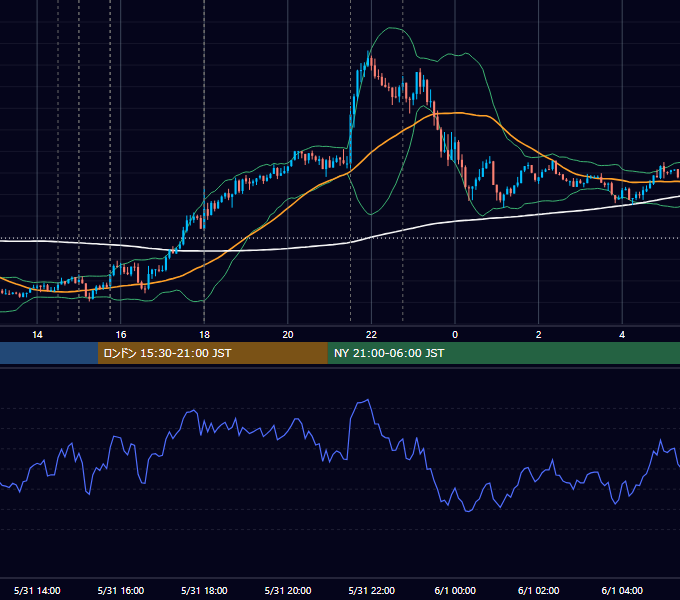This screenshot has width=680, height=600.
Task: Click the 6/1 00:00 date label
Action: click(455, 590)
